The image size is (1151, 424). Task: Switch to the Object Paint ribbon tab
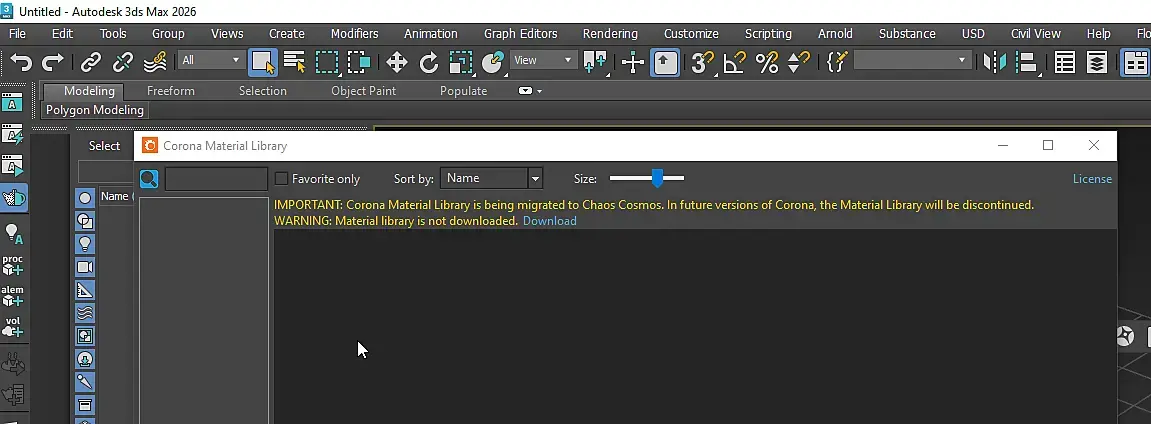point(363,91)
